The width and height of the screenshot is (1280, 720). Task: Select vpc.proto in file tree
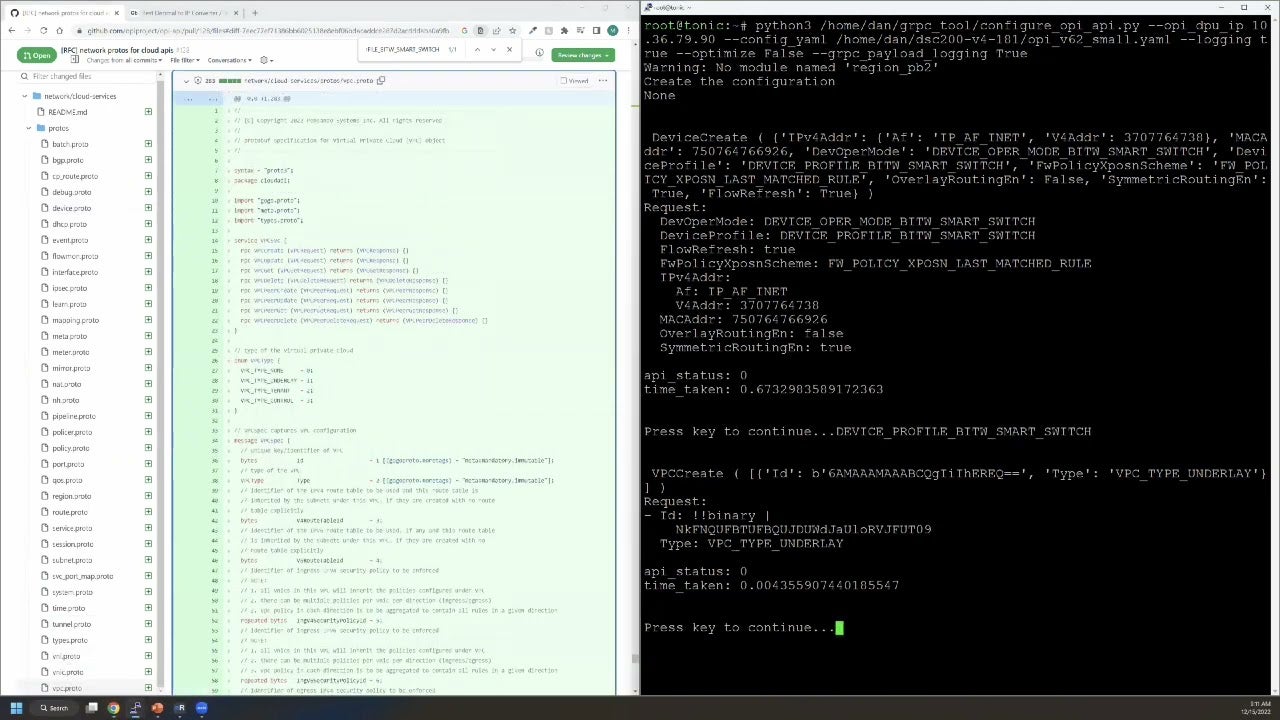click(x=67, y=688)
